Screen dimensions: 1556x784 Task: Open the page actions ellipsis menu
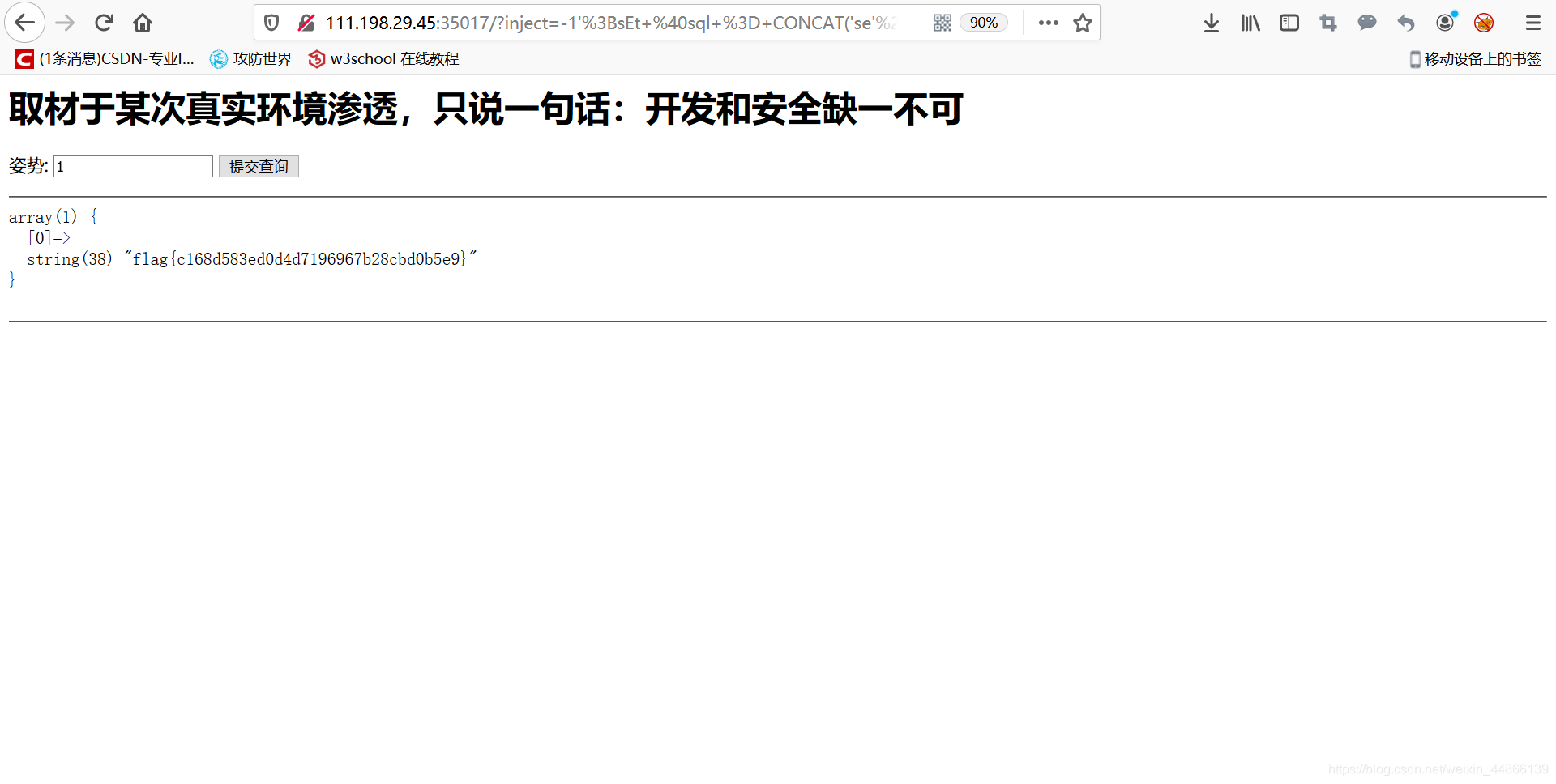(1049, 23)
